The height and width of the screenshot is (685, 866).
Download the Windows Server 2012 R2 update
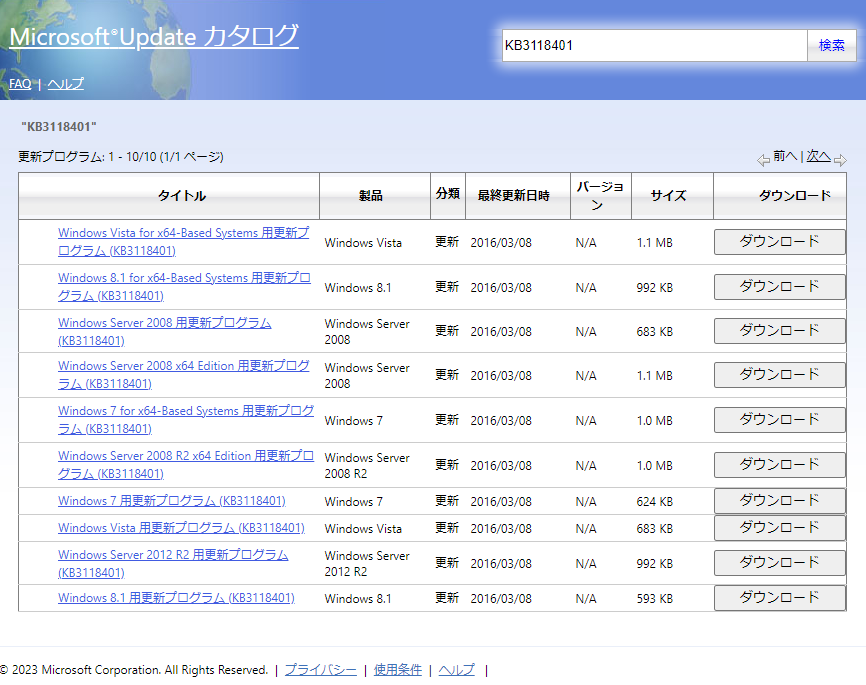779,563
